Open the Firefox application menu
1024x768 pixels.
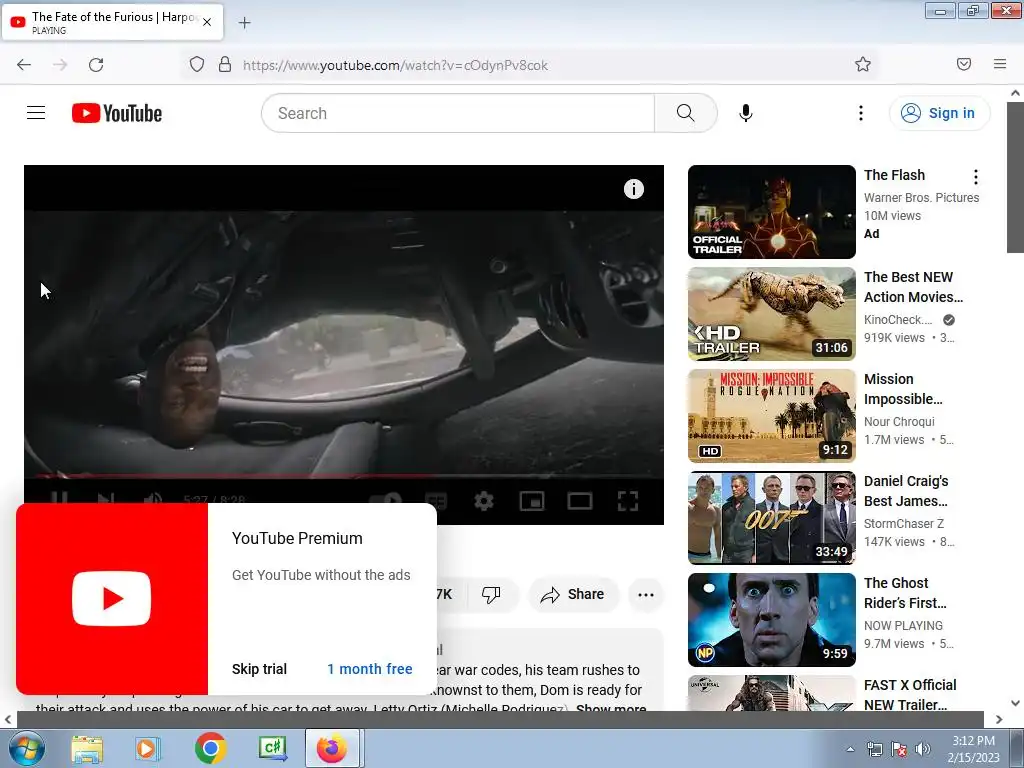1000,64
